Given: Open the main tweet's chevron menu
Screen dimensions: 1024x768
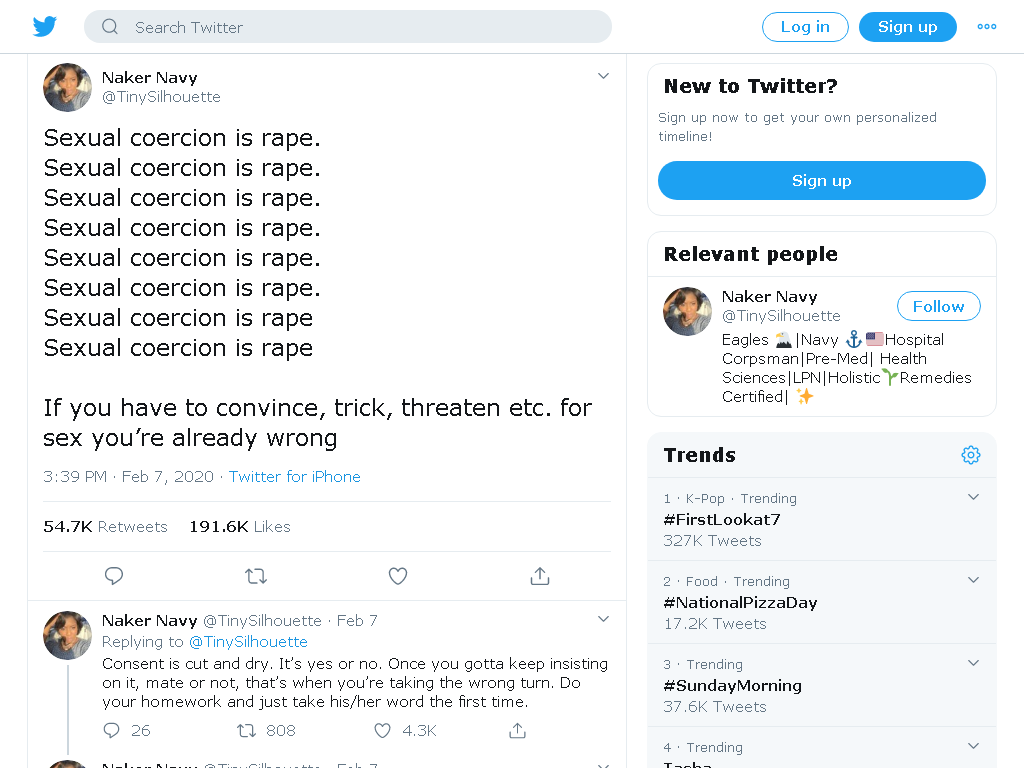Looking at the screenshot, I should click(x=603, y=76).
